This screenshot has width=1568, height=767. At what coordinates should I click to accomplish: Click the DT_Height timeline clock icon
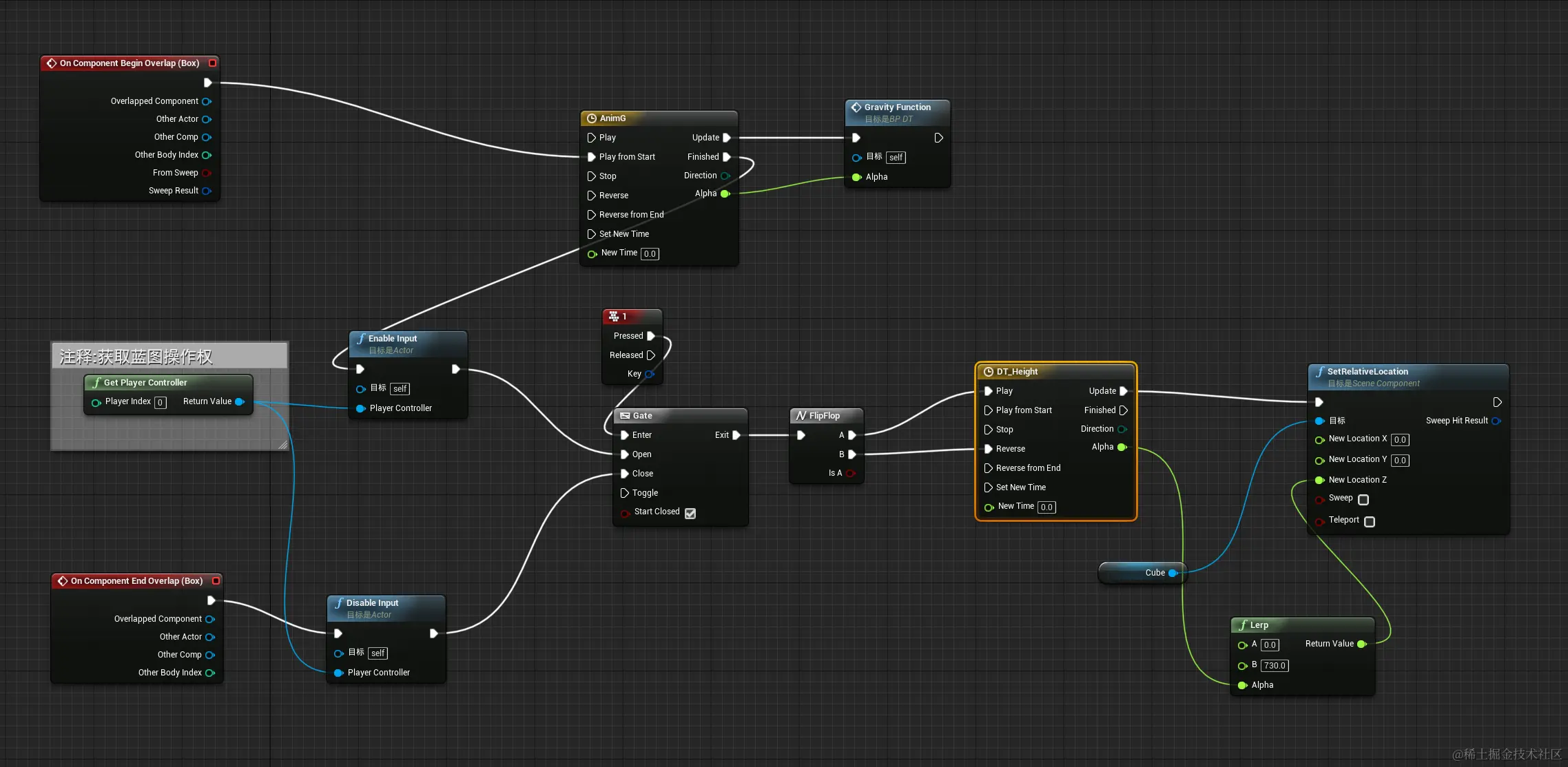[988, 372]
